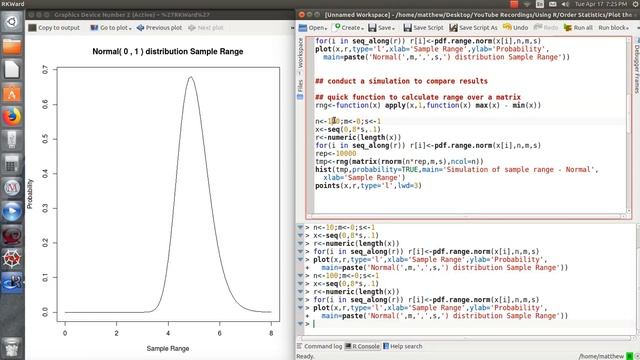Image resolution: width=640 pixels, height=360 pixels.
Task: Click the keyboard layout indicator
Action: click(540, 4)
